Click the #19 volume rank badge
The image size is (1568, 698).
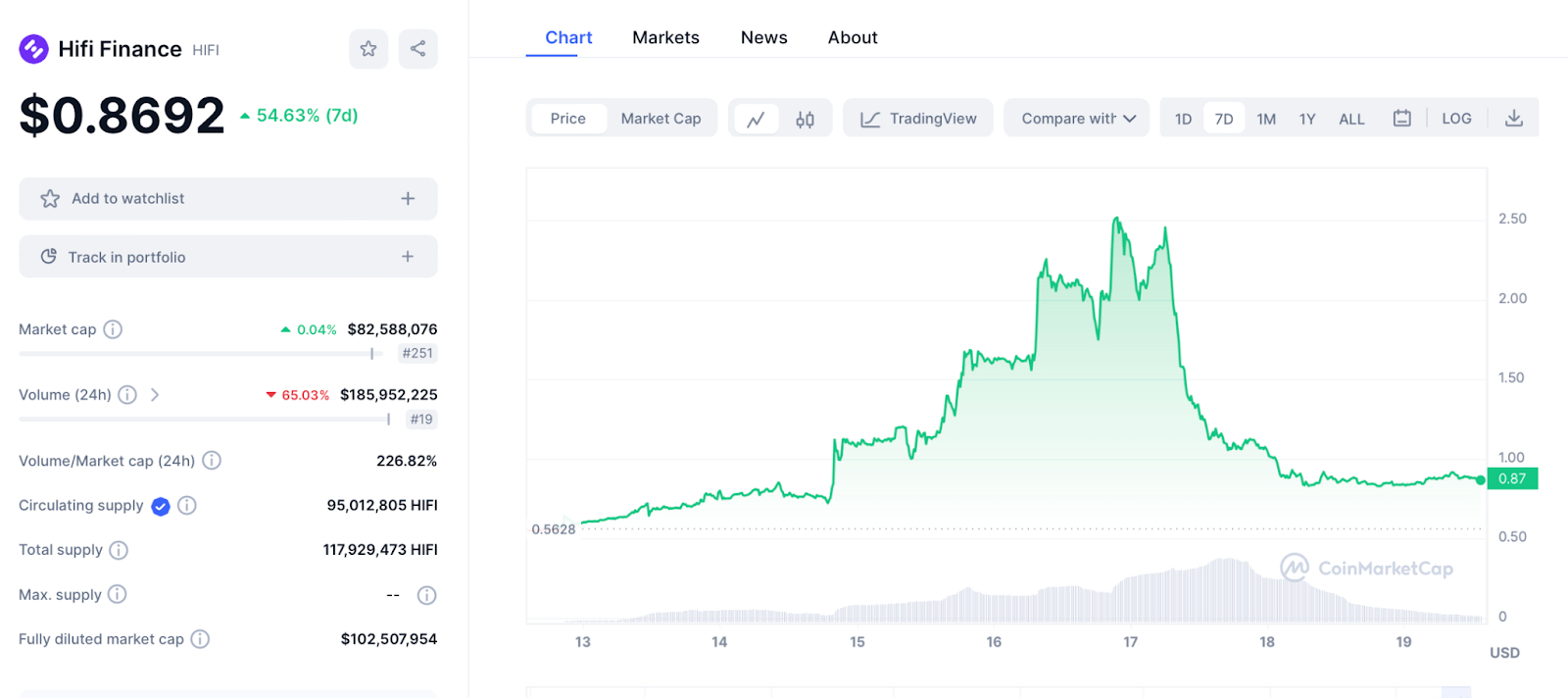pyautogui.click(x=421, y=420)
